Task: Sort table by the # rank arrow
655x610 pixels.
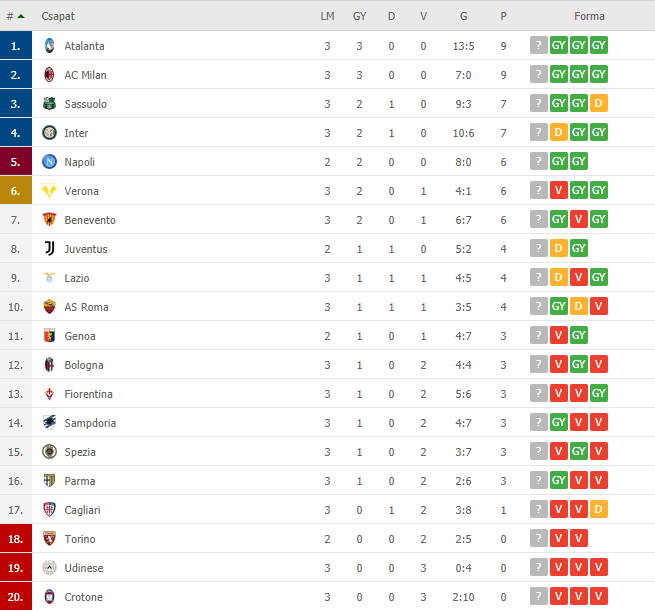Action: click(x=15, y=16)
